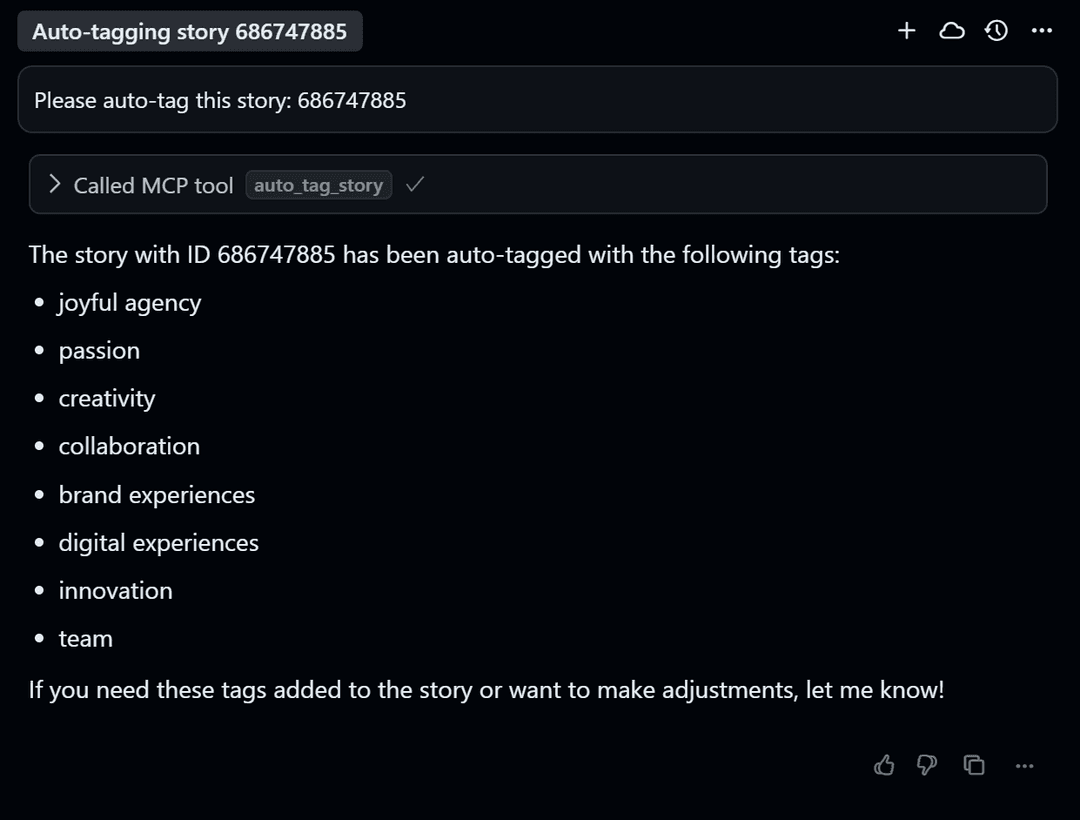Select the Auto-tagging story title chip
Screen dimensions: 1080x820
point(190,30)
